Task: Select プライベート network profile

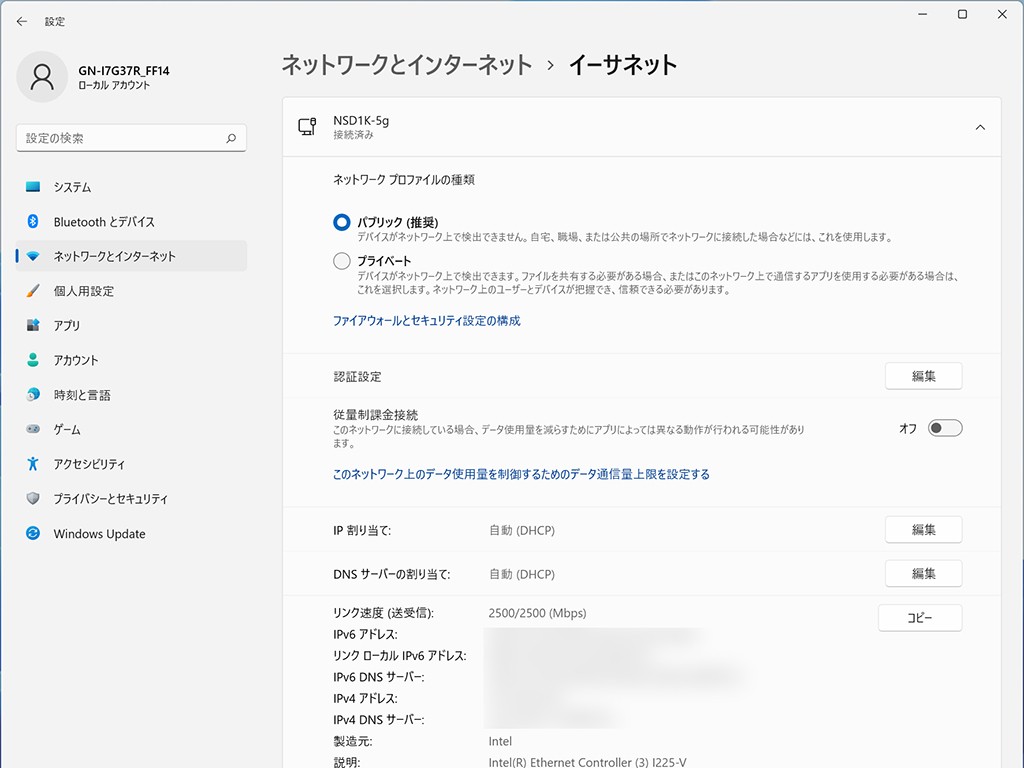Action: point(342,261)
